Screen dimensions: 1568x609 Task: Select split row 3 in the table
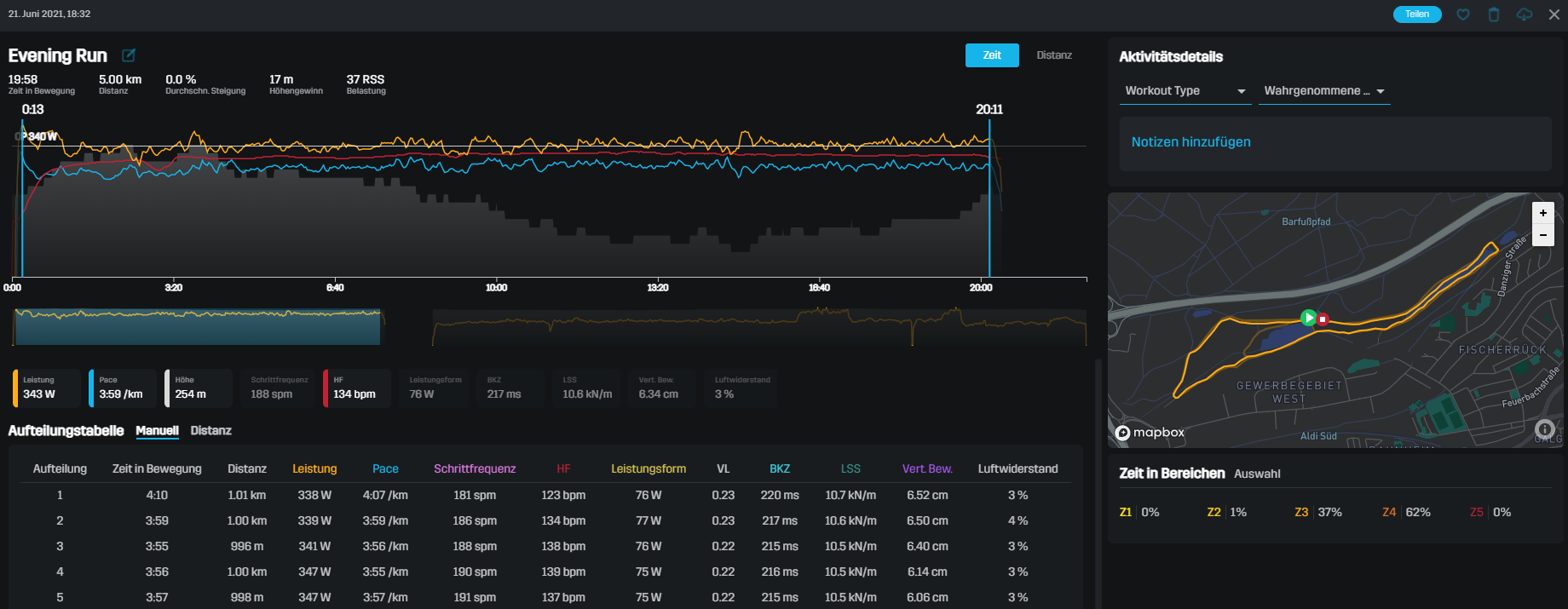[545, 546]
